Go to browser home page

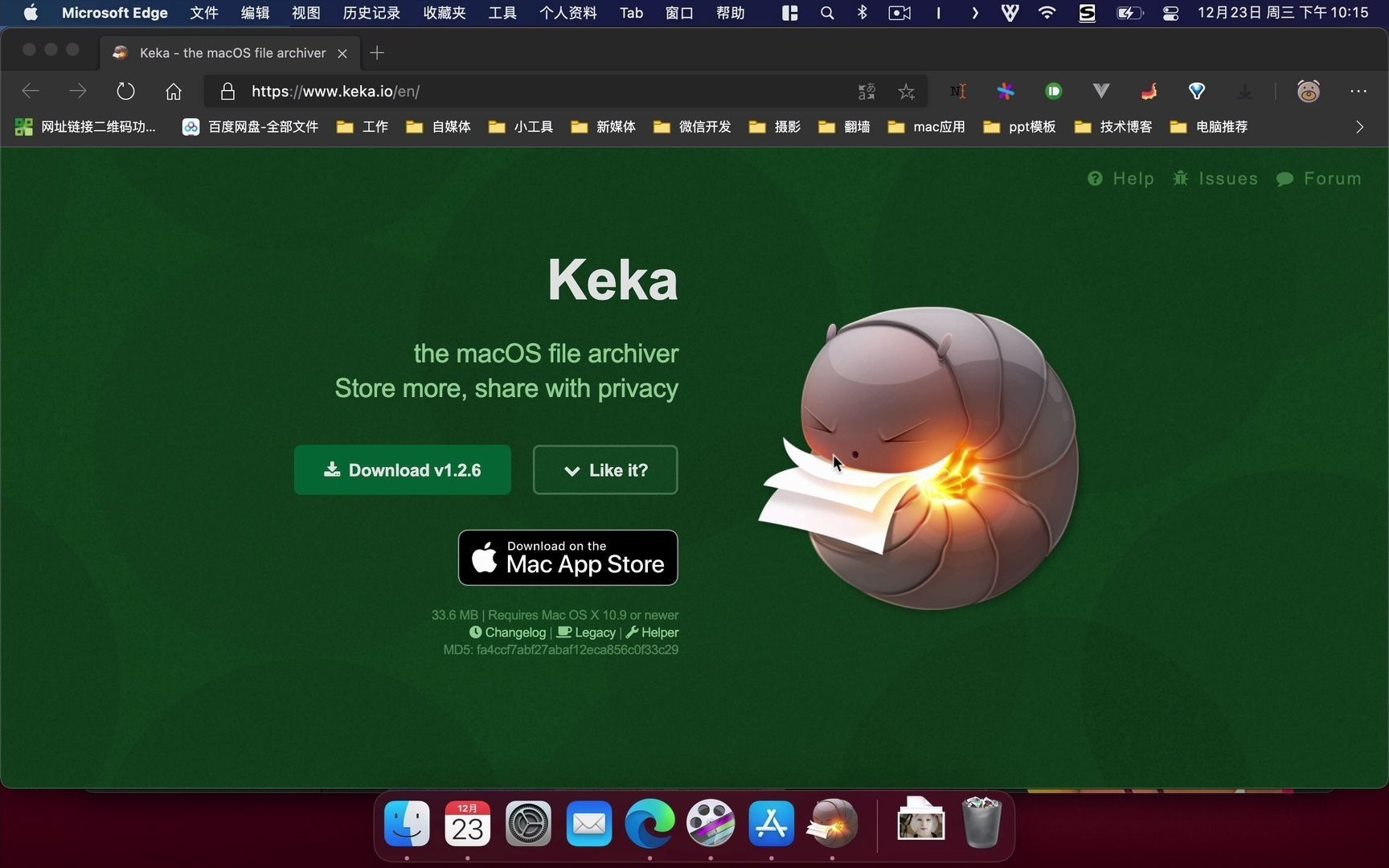pyautogui.click(x=174, y=91)
